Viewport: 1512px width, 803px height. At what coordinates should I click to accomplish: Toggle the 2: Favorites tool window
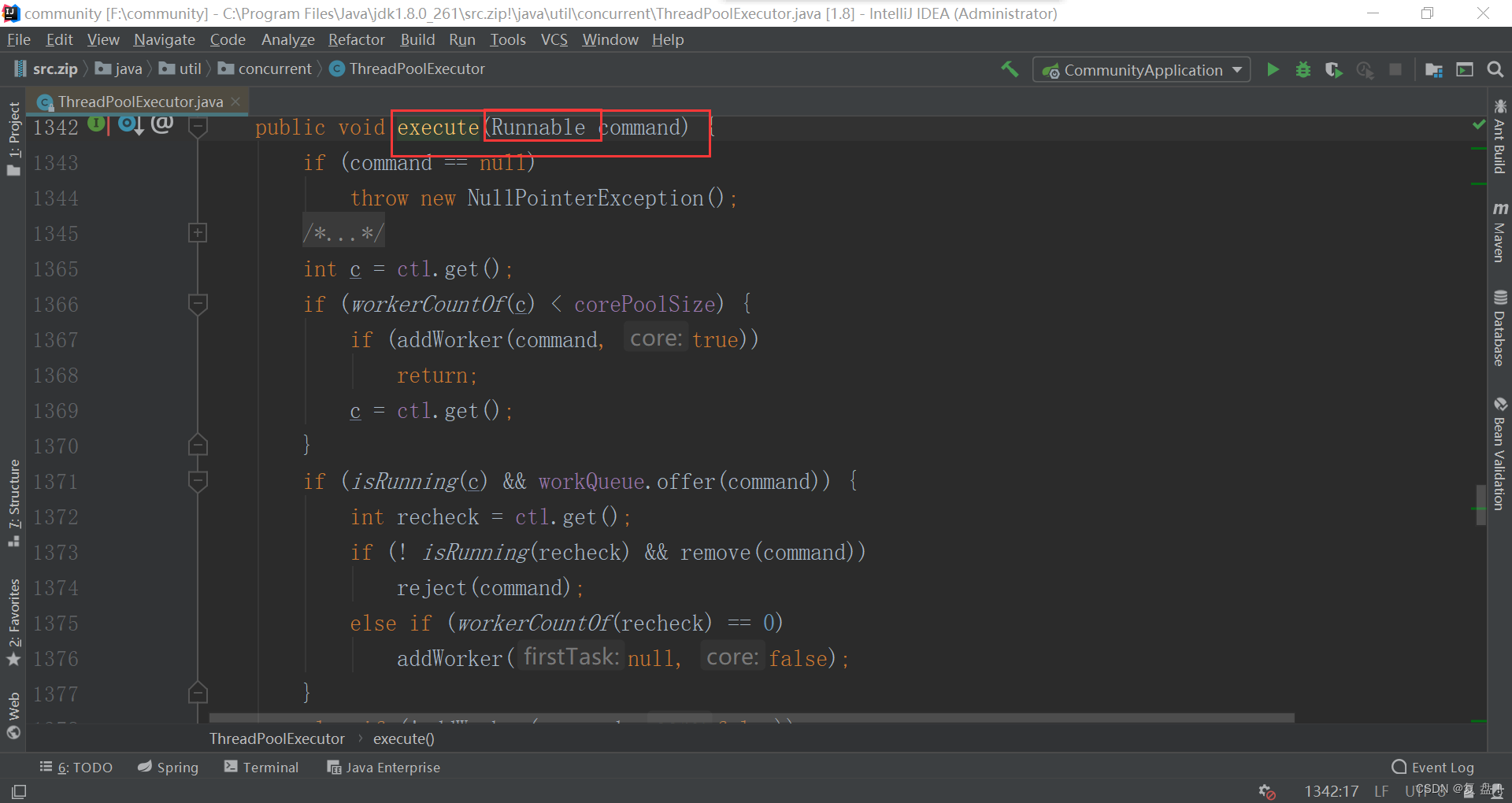click(14, 622)
